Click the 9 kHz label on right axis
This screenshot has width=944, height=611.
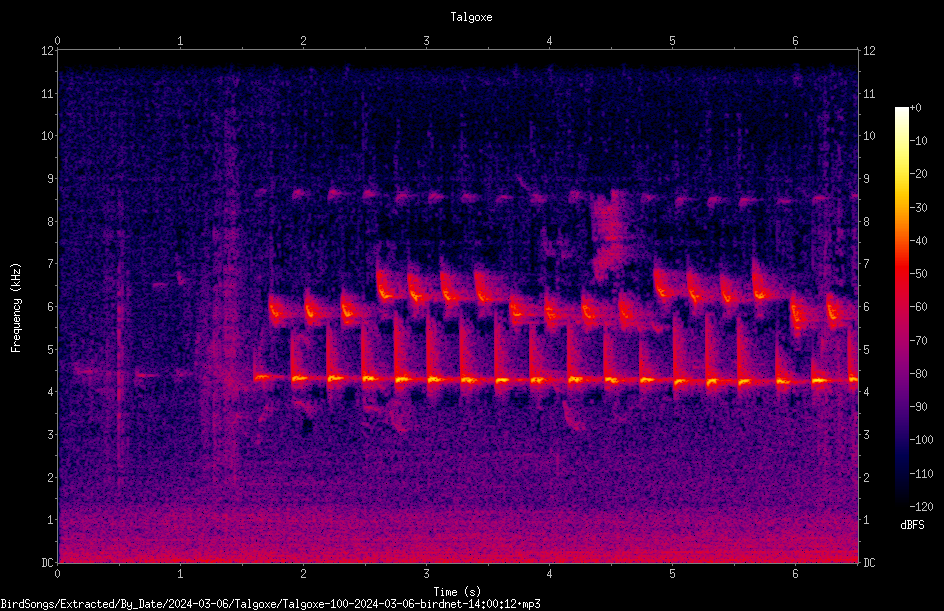pyautogui.click(x=866, y=179)
